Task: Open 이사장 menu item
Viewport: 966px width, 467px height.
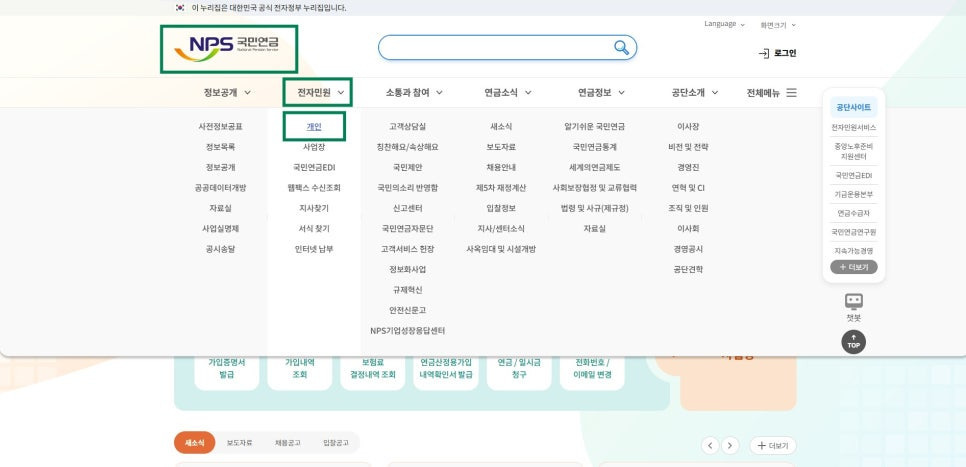Action: coord(688,127)
